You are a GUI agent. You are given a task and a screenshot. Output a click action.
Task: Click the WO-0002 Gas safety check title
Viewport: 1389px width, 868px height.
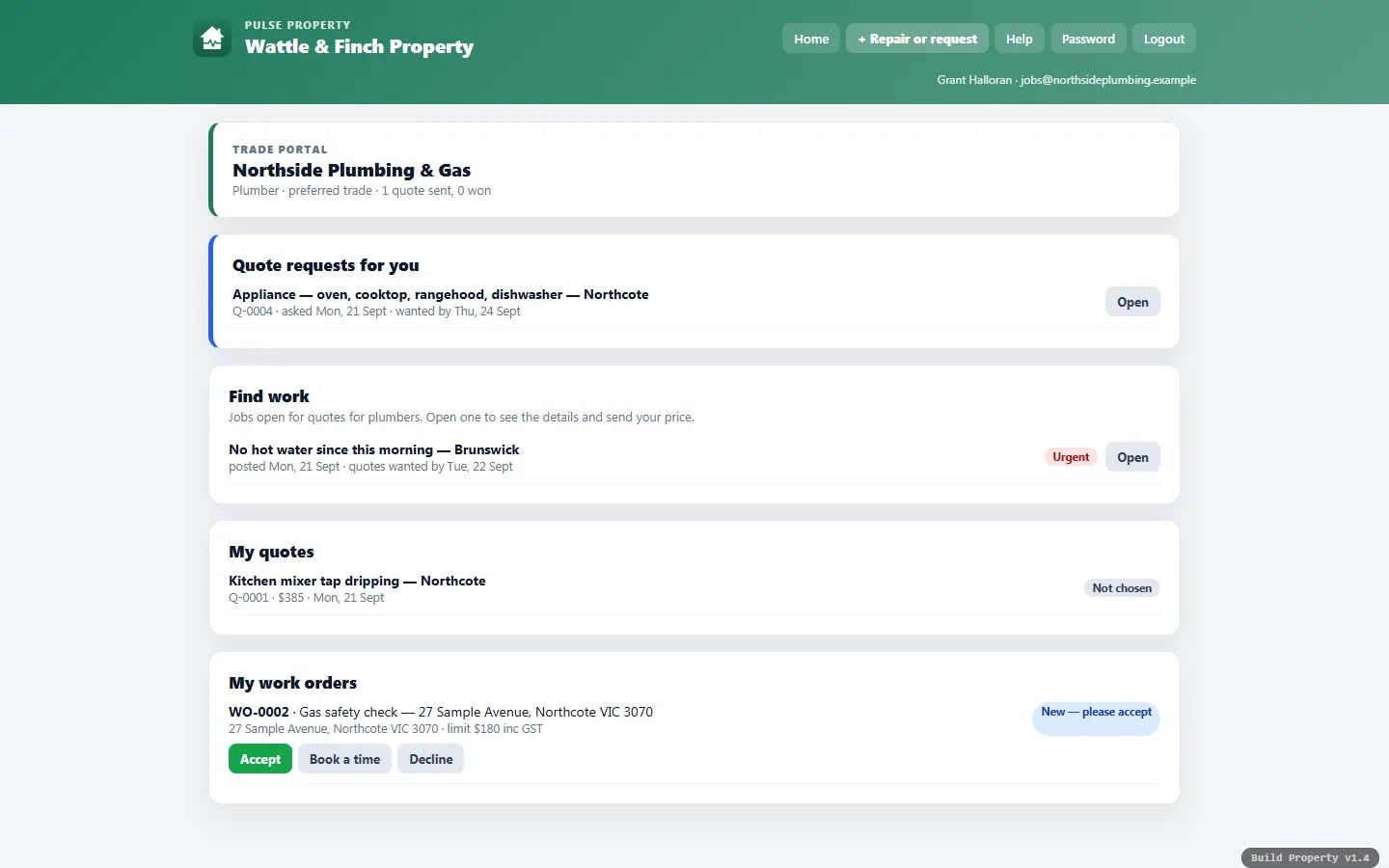tap(441, 712)
